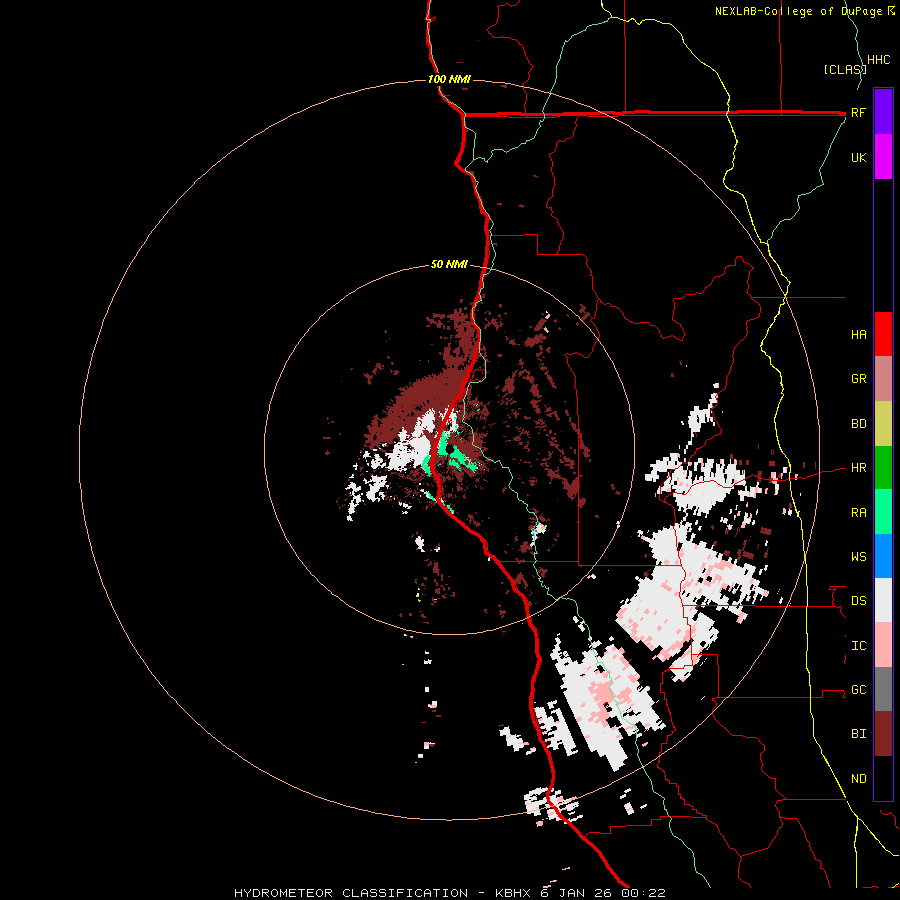Click the WS blue legend swatch

coord(883,556)
